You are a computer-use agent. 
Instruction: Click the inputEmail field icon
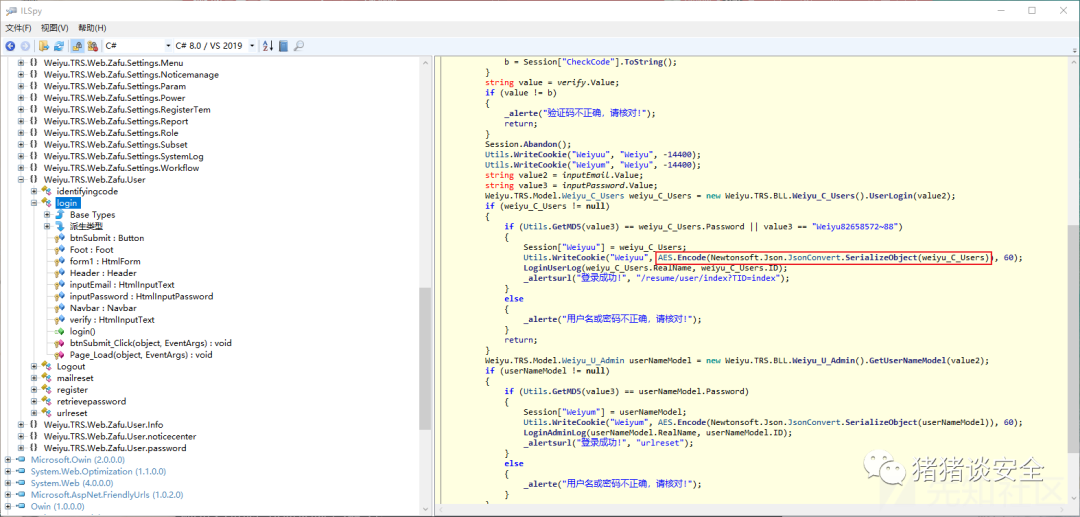coord(59,285)
